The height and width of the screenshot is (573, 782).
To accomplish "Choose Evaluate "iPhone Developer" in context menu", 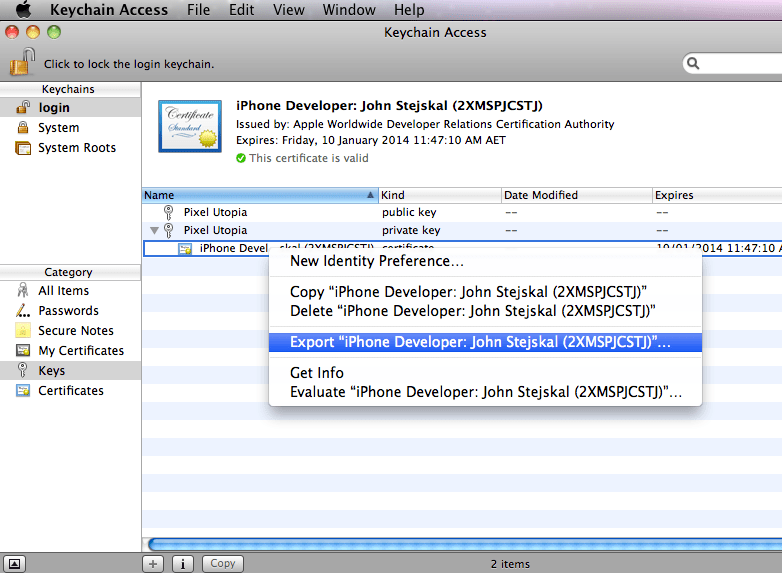I will tap(485, 392).
